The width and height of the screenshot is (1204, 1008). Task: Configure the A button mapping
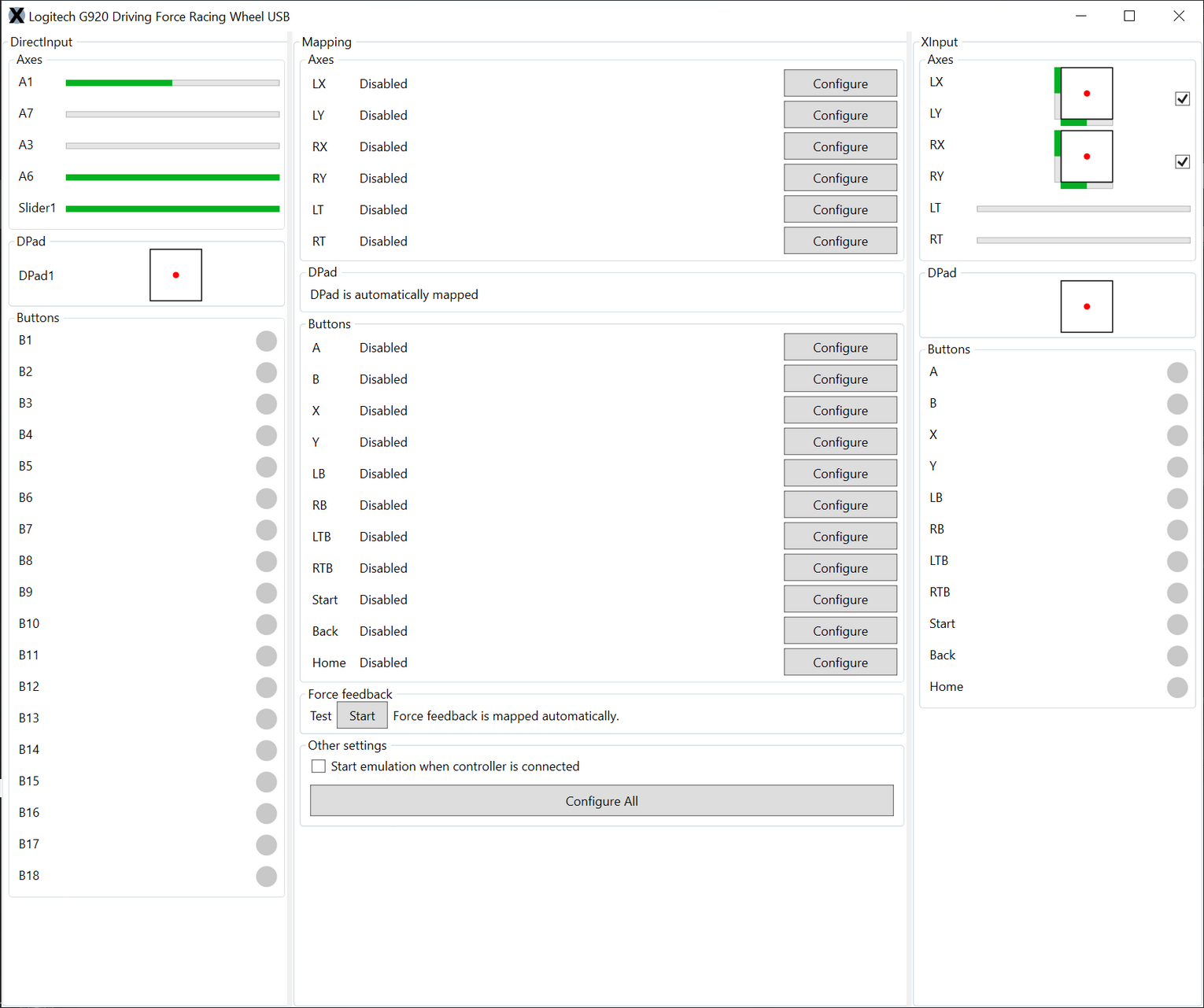(x=840, y=347)
